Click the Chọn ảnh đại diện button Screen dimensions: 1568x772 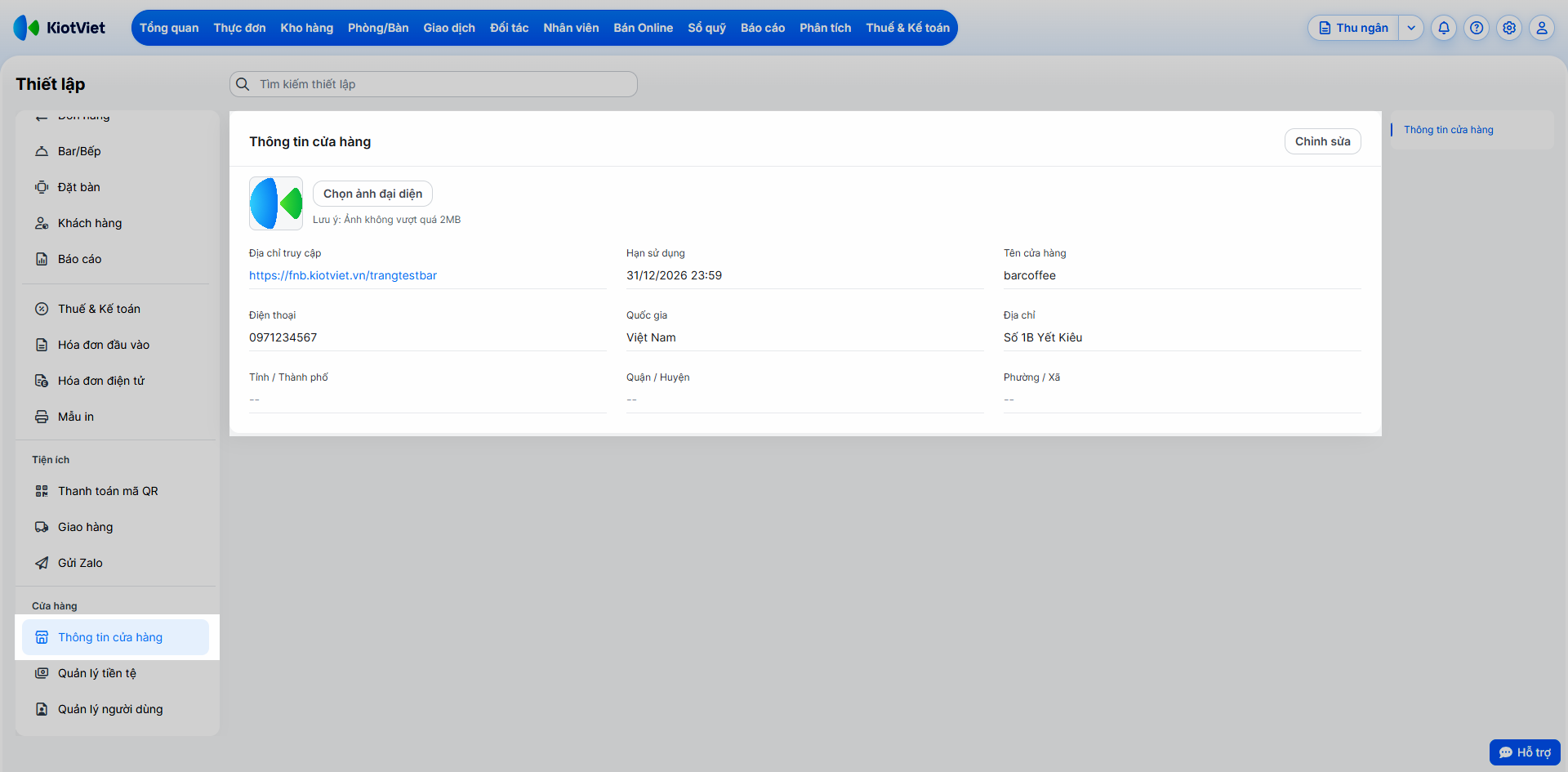point(373,194)
